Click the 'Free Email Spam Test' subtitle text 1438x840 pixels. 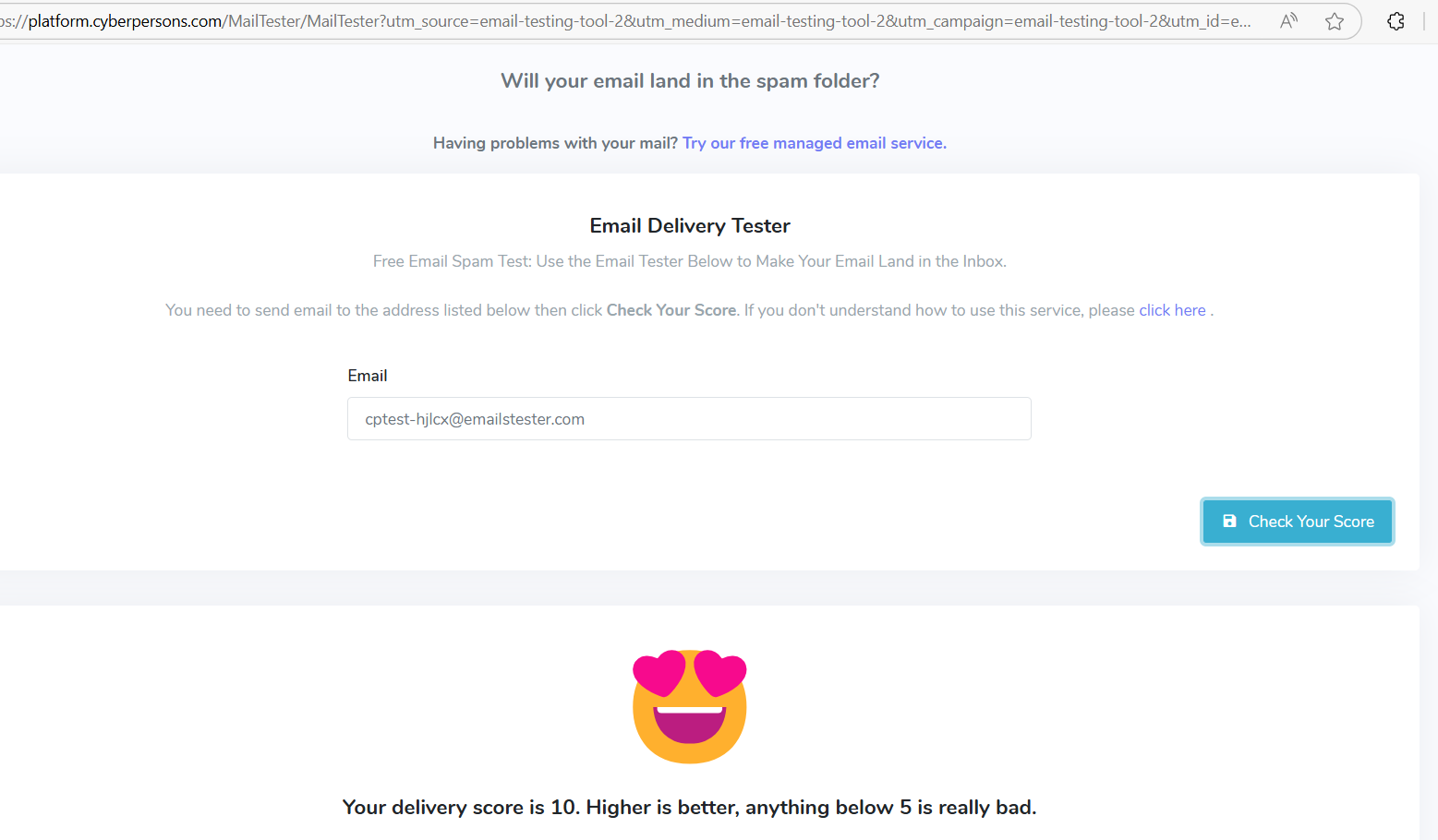690,261
